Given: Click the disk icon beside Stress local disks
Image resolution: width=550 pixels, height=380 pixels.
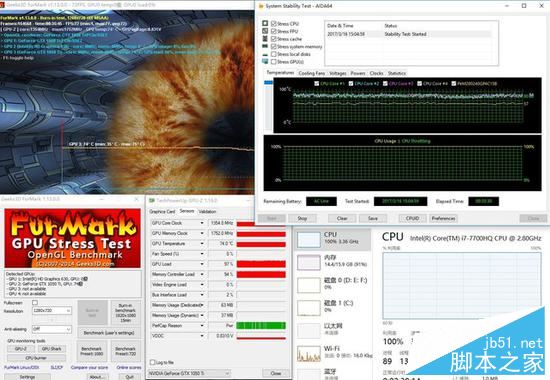Looking at the screenshot, I should point(265,54).
